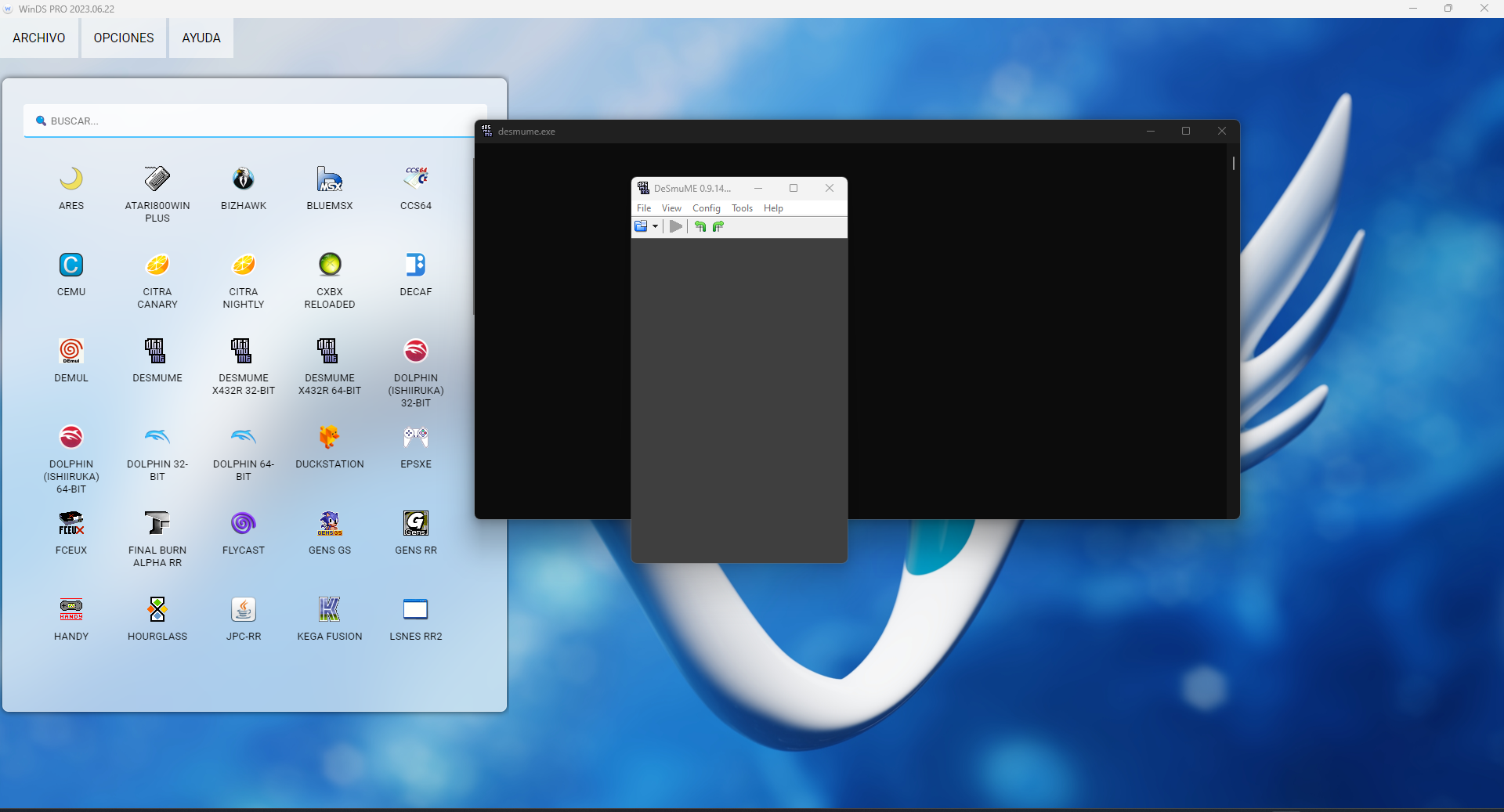This screenshot has height=812, width=1504.
Task: Rotate screen right with green arrow
Action: [718, 227]
